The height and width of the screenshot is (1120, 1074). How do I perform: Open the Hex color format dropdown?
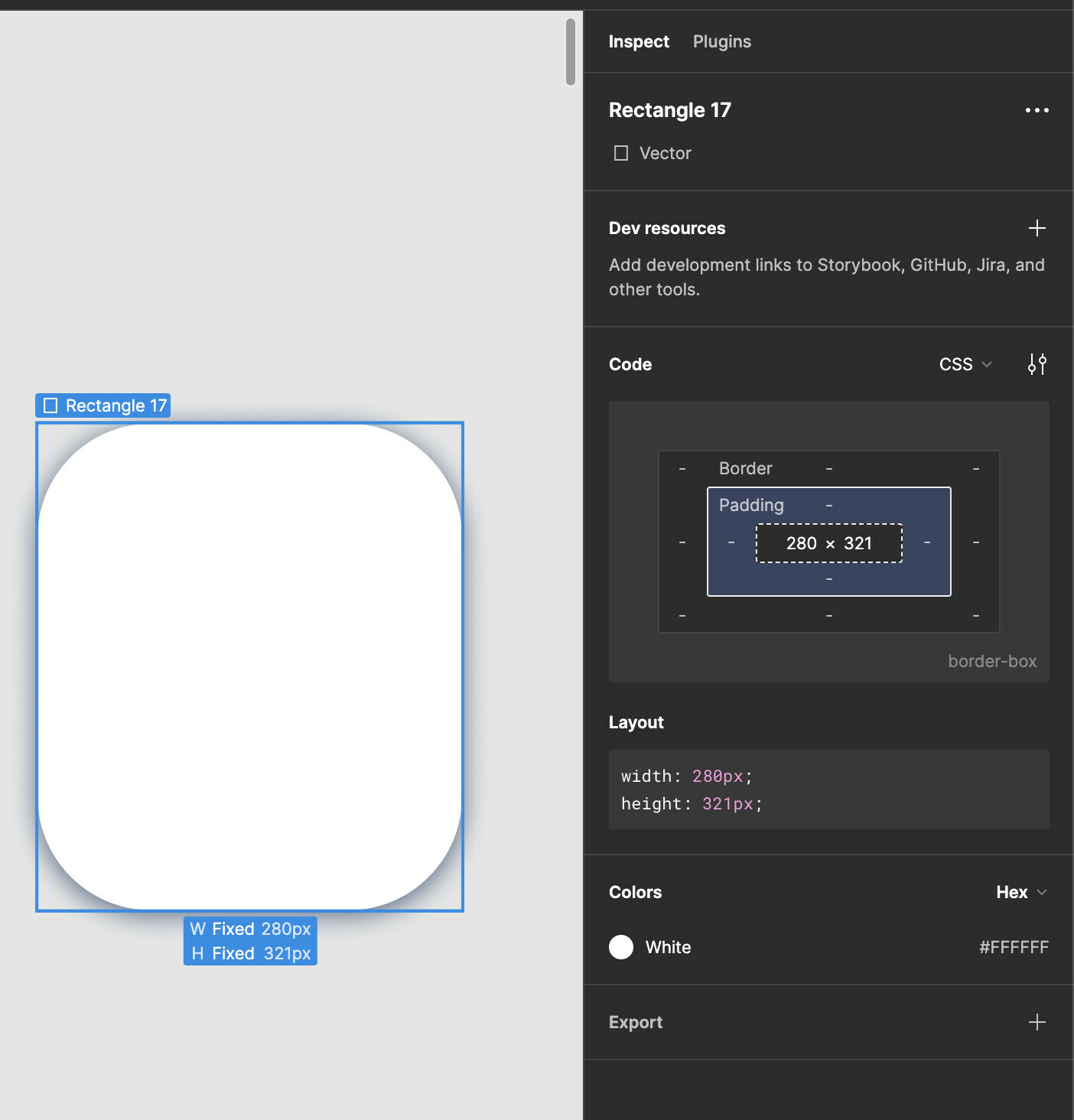(1021, 892)
